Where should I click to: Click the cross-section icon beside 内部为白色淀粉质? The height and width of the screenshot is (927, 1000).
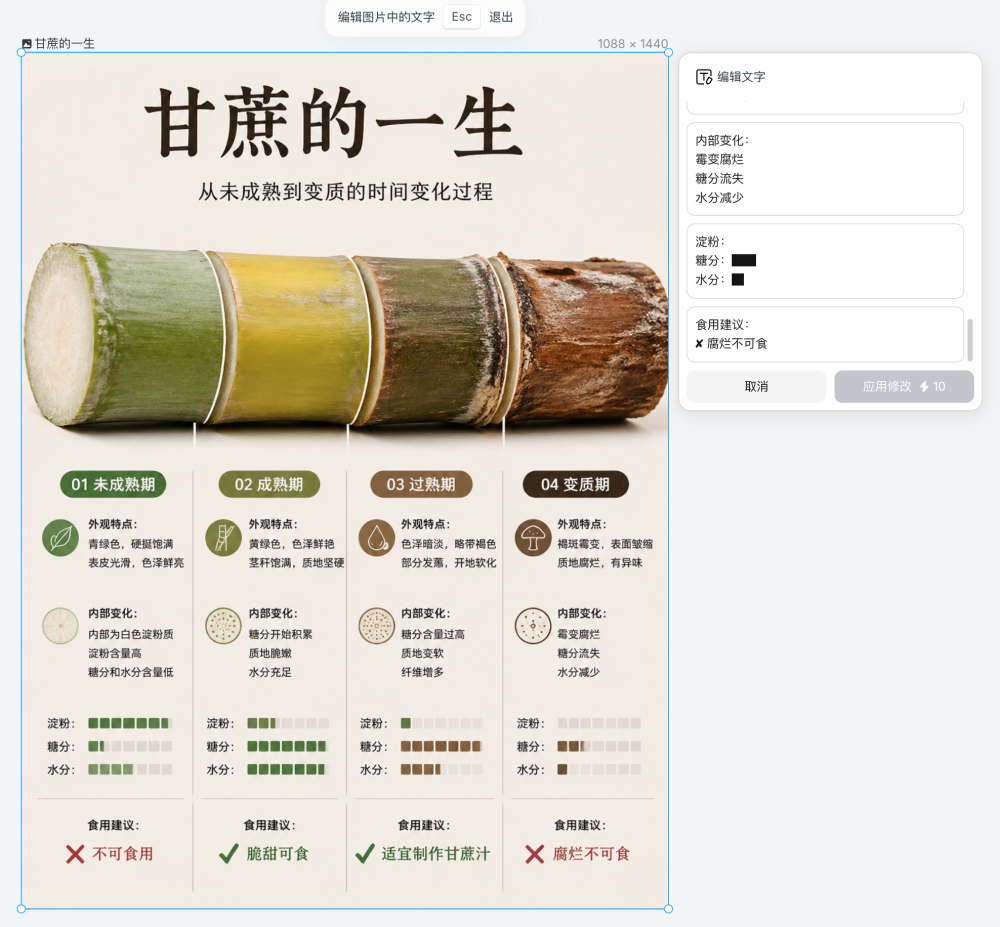coord(61,625)
